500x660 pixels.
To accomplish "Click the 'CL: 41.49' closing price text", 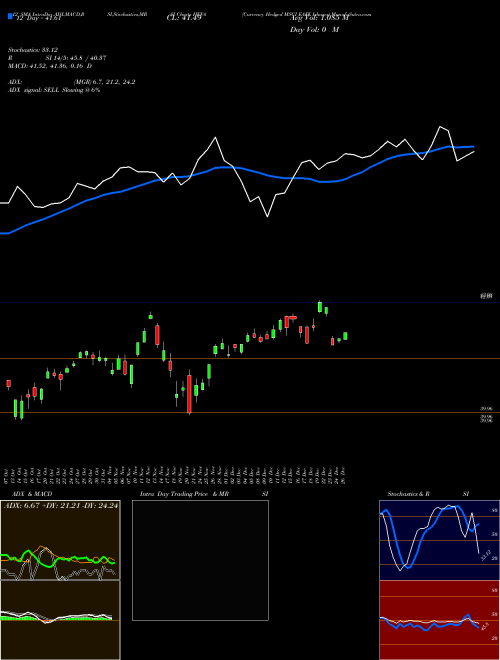I will [x=184, y=18].
